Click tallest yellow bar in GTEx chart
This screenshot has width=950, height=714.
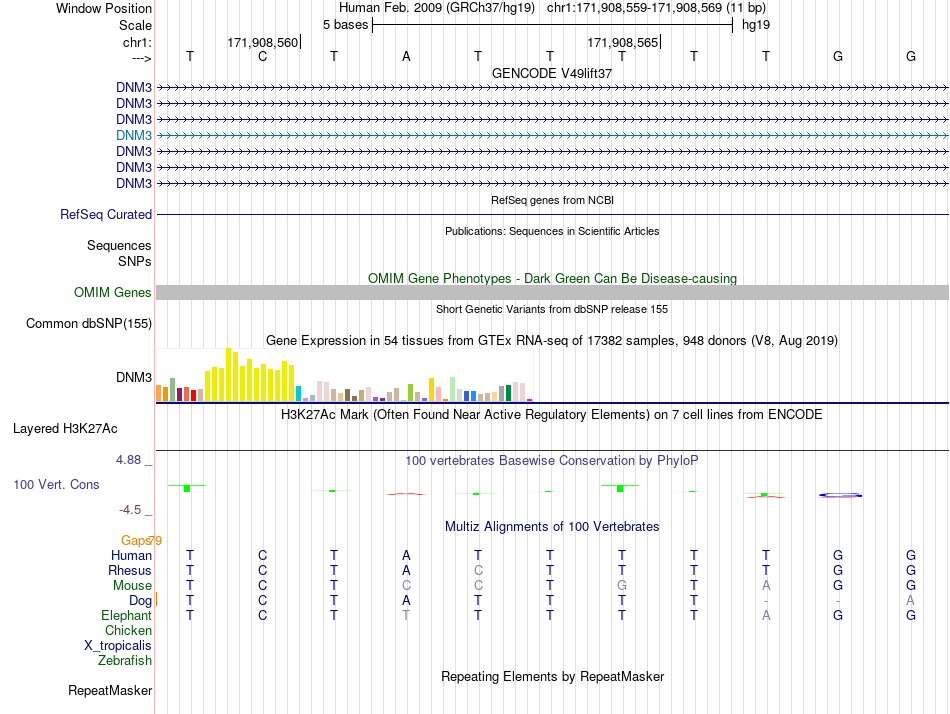[228, 375]
